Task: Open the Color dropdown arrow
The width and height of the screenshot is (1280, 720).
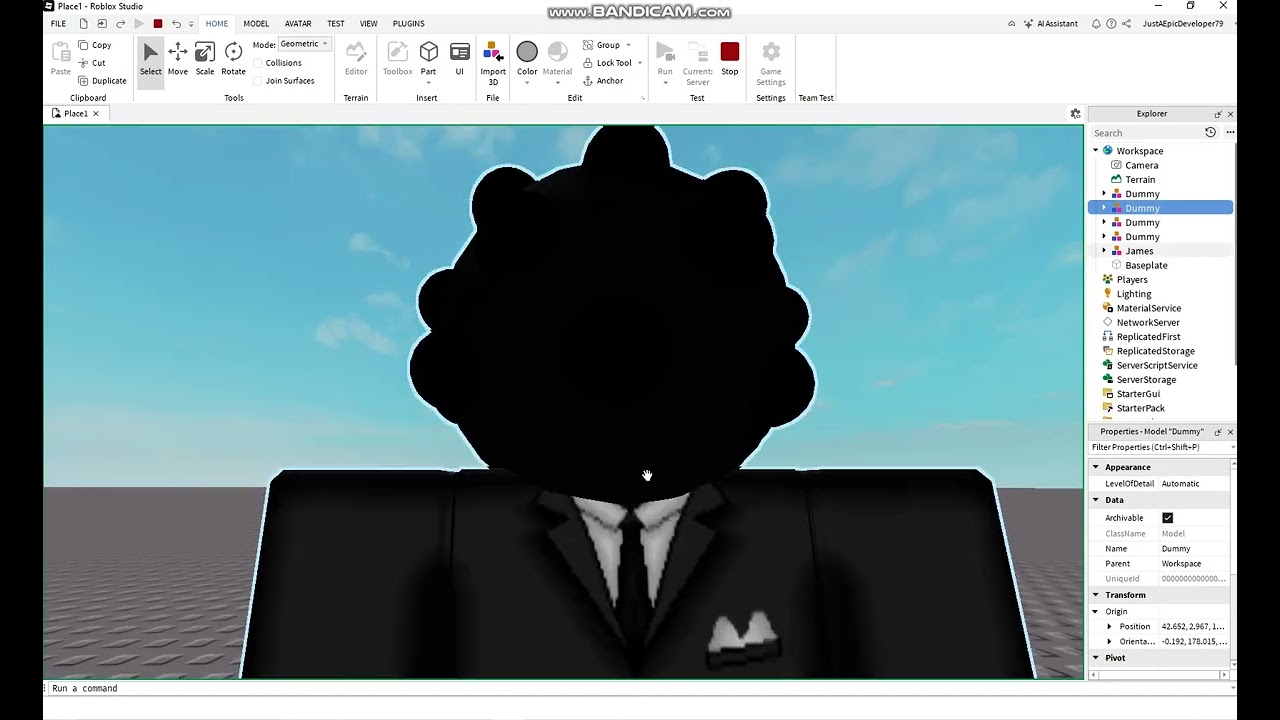Action: tap(527, 83)
